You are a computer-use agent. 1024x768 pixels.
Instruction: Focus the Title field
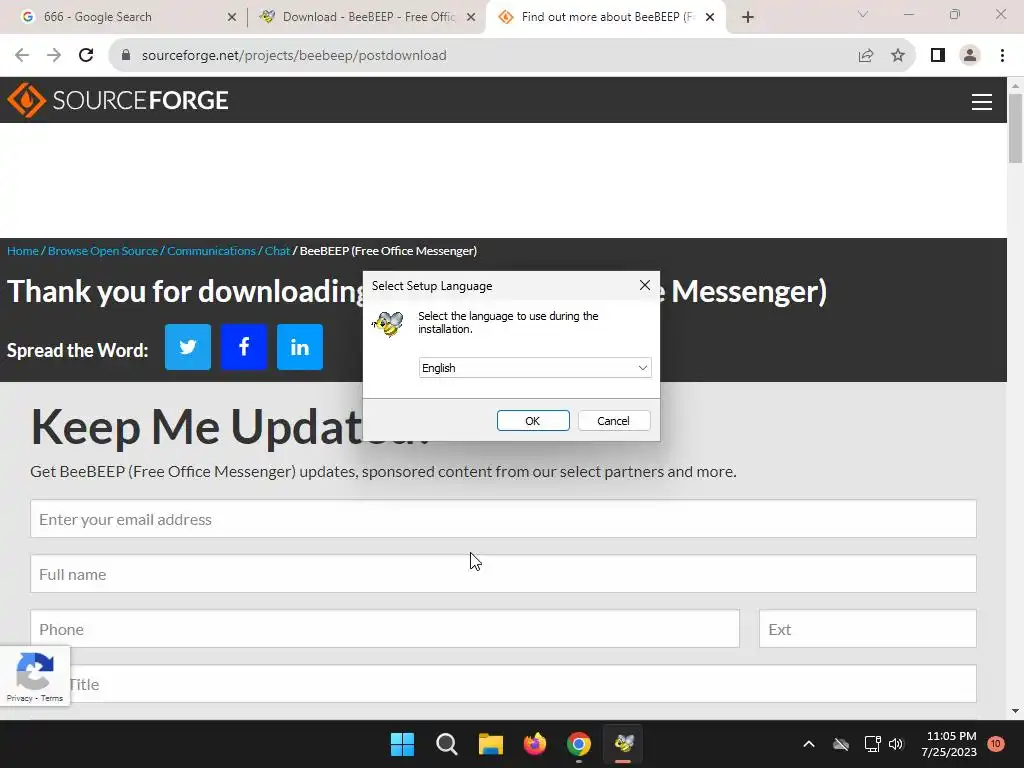point(504,684)
